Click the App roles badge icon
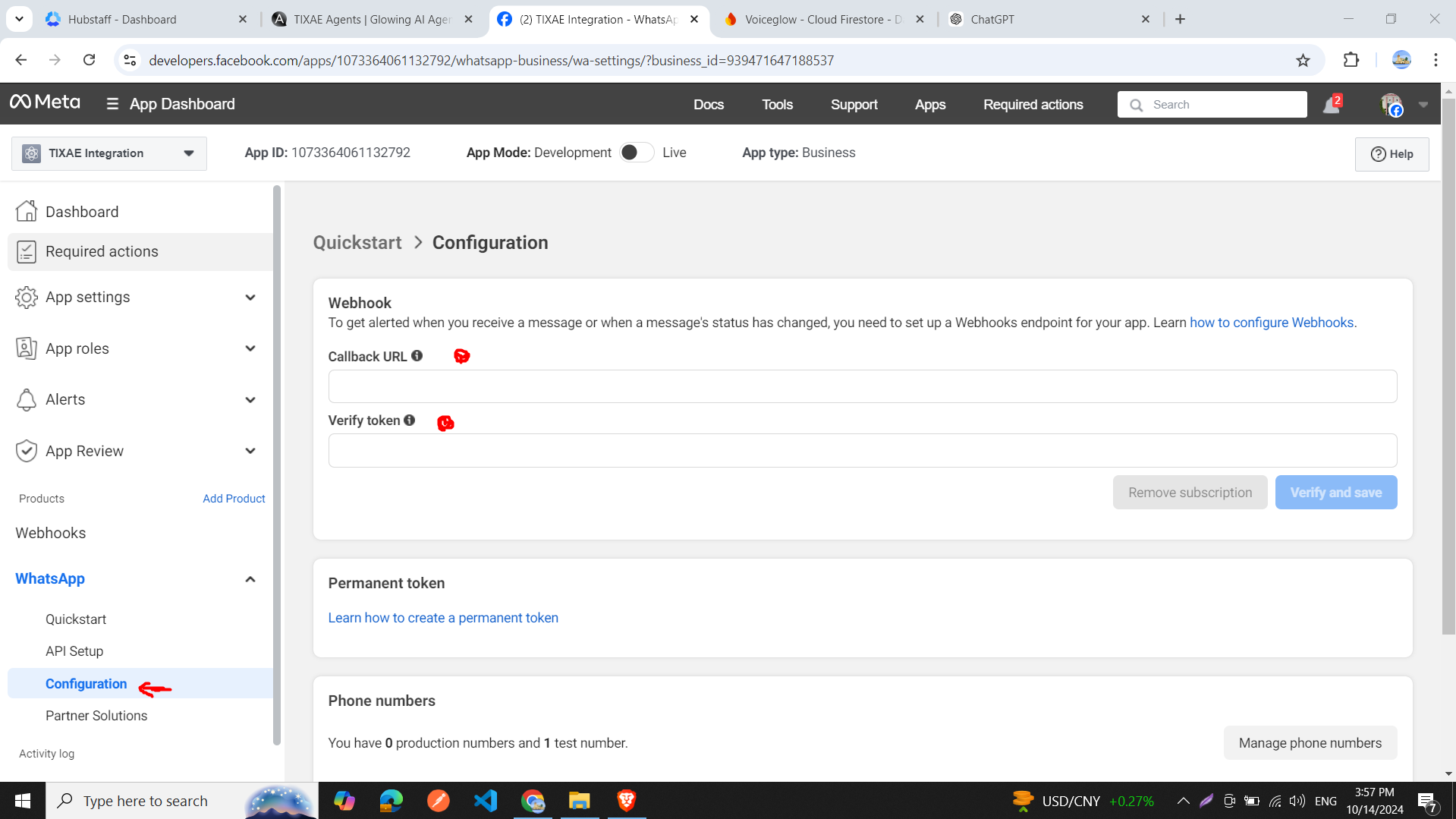Screen dimensions: 1456x819 tap(27, 348)
